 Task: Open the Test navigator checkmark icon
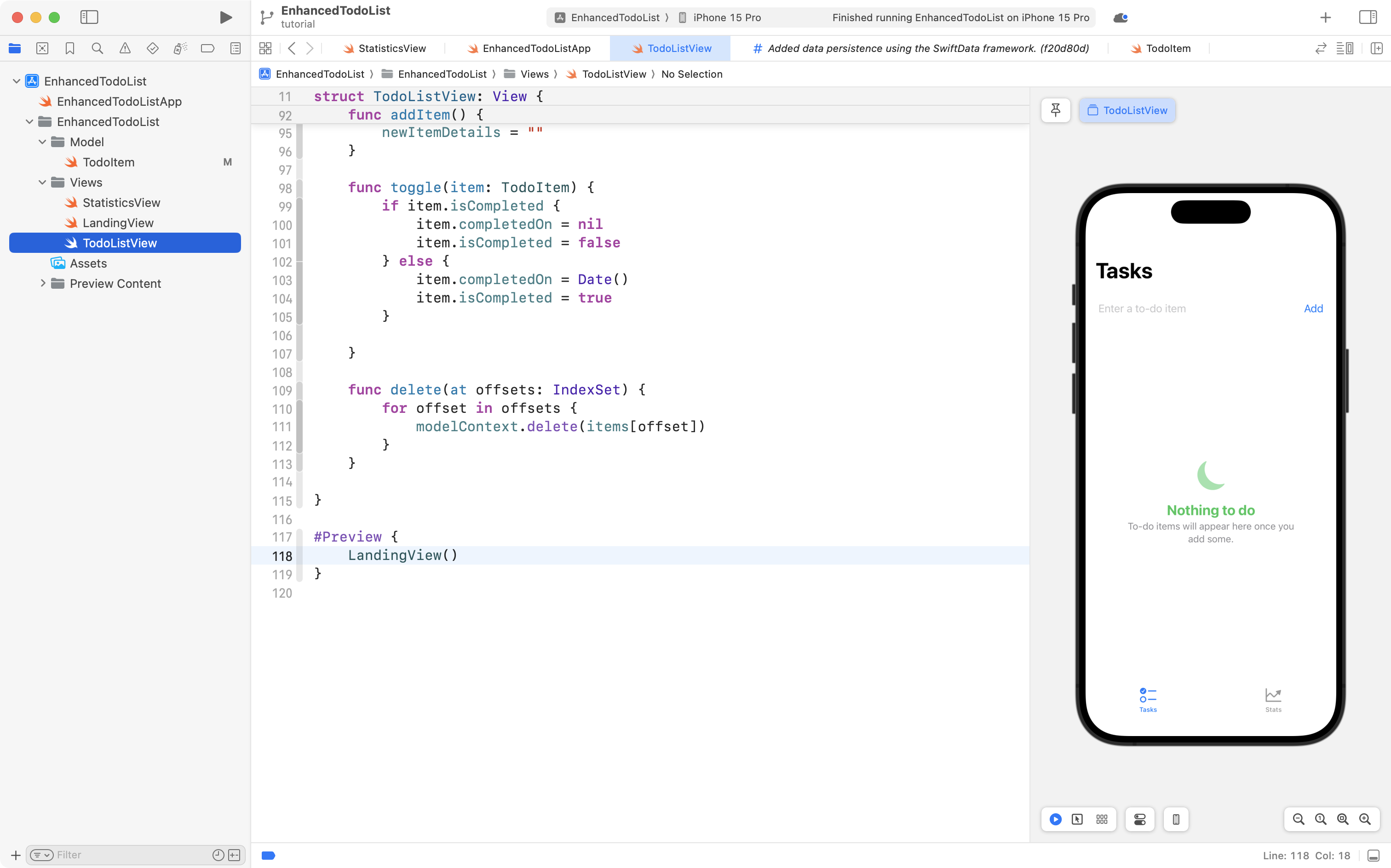pyautogui.click(x=153, y=48)
